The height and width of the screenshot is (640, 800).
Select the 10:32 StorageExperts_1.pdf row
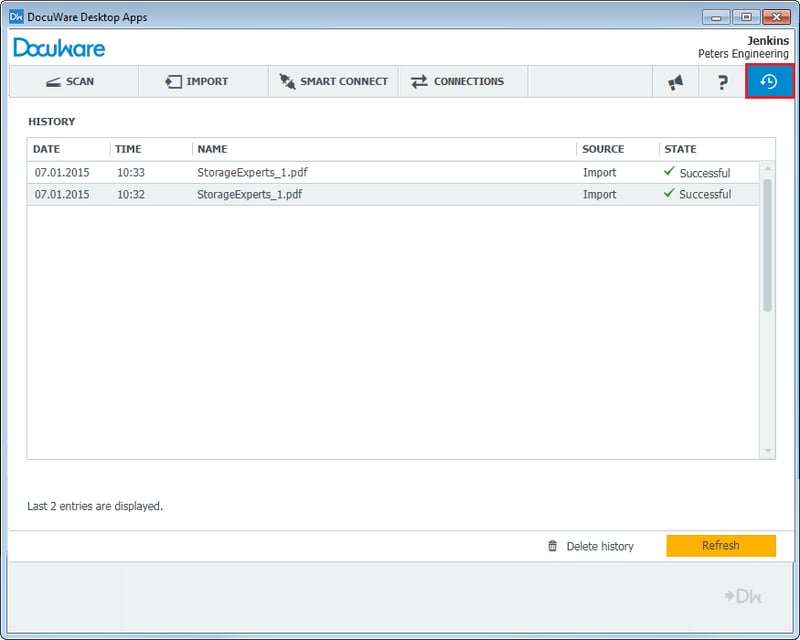(250, 195)
